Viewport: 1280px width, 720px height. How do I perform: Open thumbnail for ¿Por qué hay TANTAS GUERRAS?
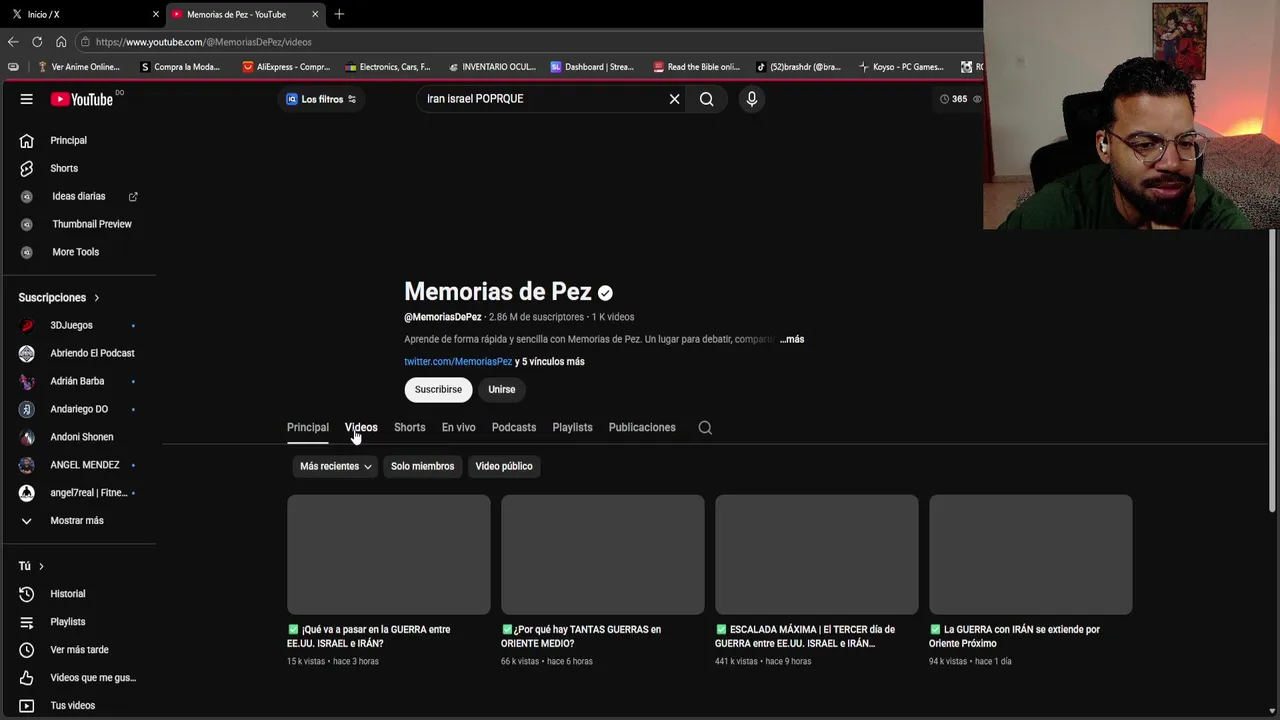coord(603,554)
